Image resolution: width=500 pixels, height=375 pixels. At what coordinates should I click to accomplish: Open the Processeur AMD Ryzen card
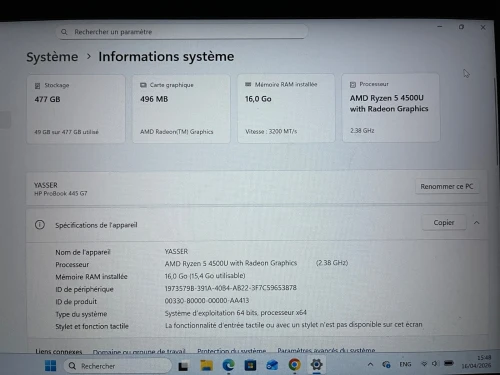391,108
